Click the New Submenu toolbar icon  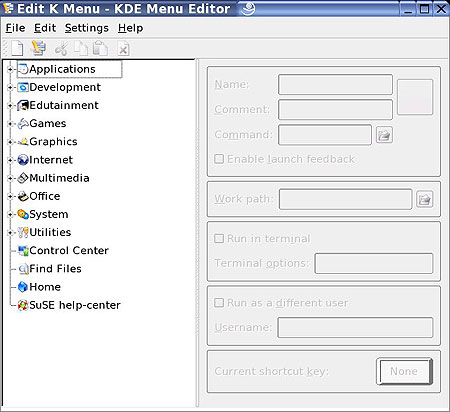tap(38, 48)
